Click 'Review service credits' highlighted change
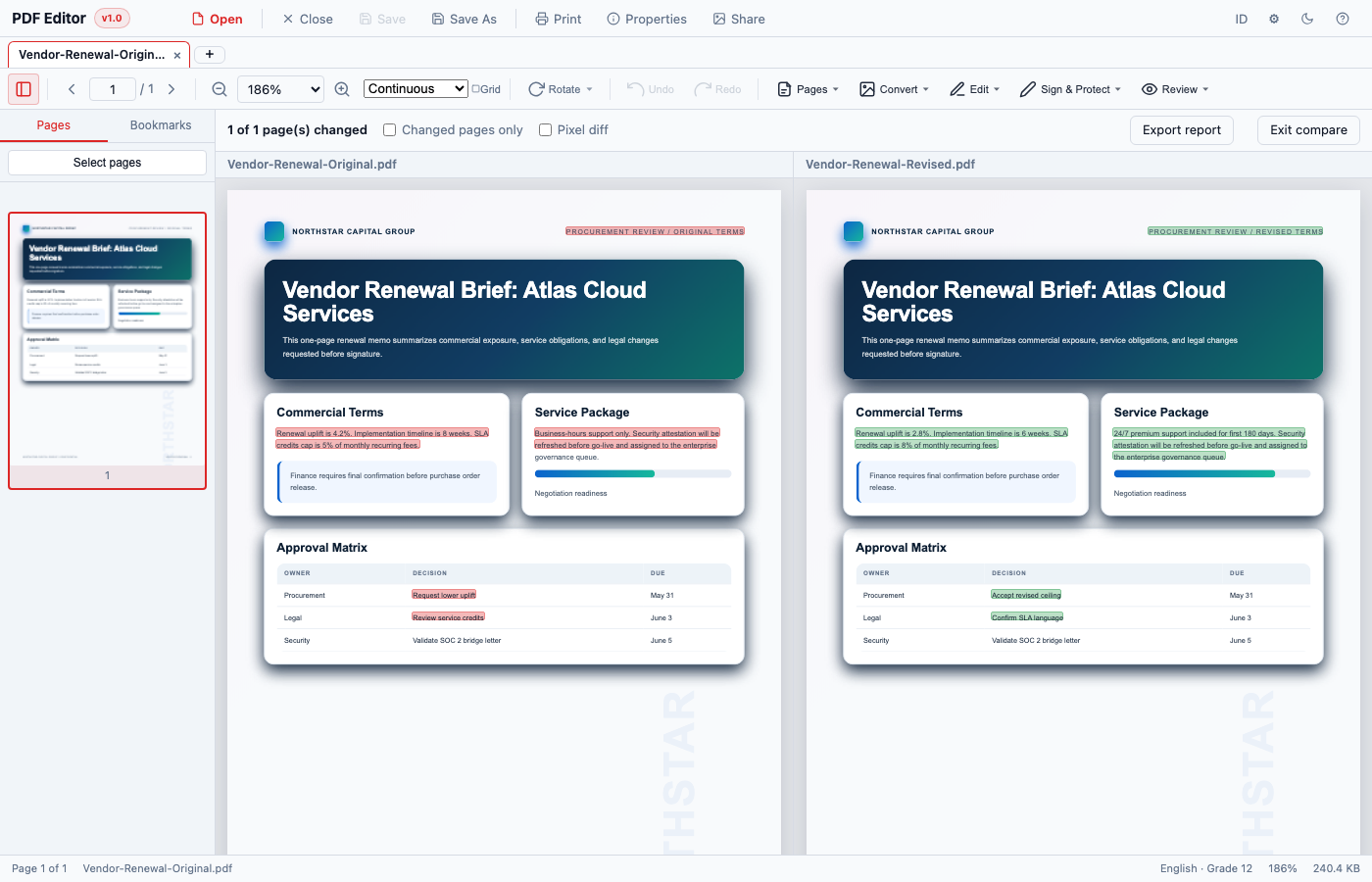The width and height of the screenshot is (1372, 882). pos(448,617)
